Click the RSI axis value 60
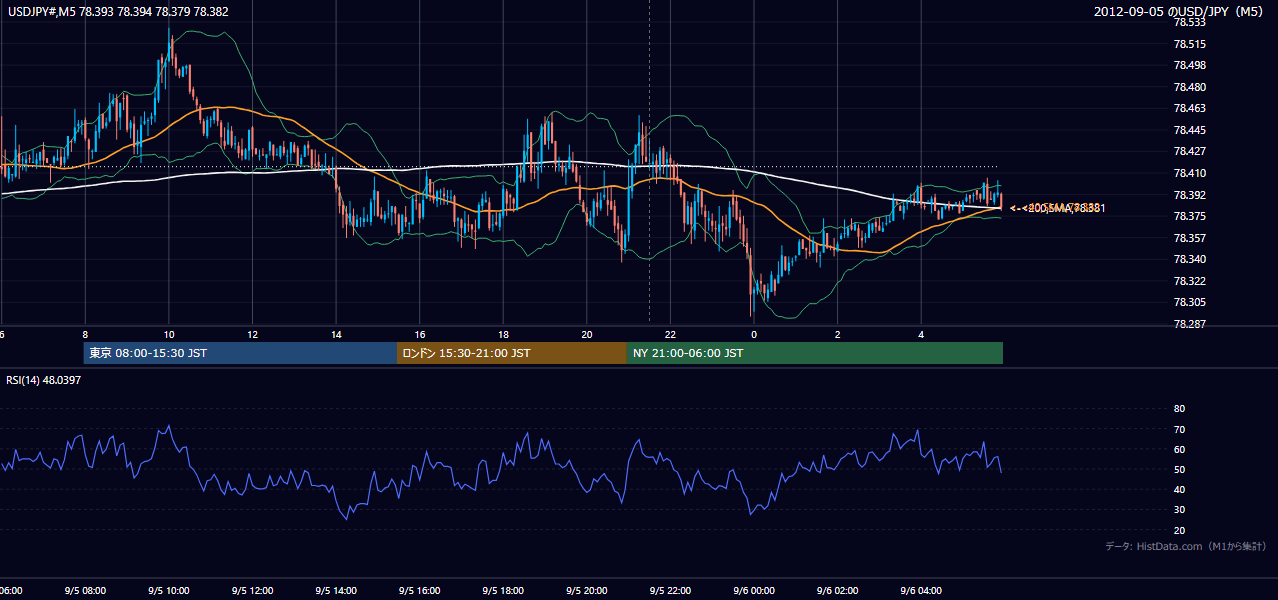The height and width of the screenshot is (600, 1278). pos(1179,449)
